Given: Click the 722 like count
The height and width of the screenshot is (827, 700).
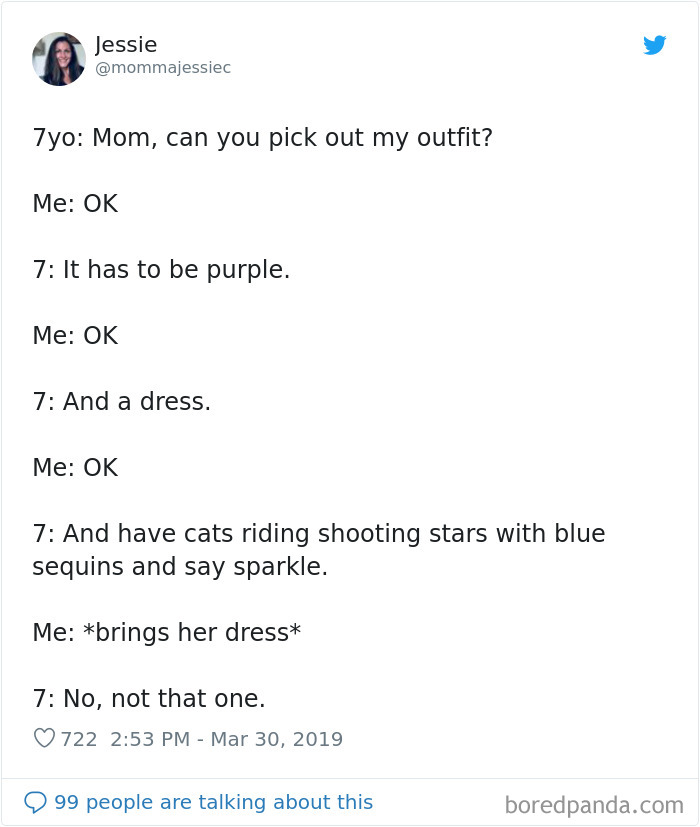Looking at the screenshot, I should [78, 738].
